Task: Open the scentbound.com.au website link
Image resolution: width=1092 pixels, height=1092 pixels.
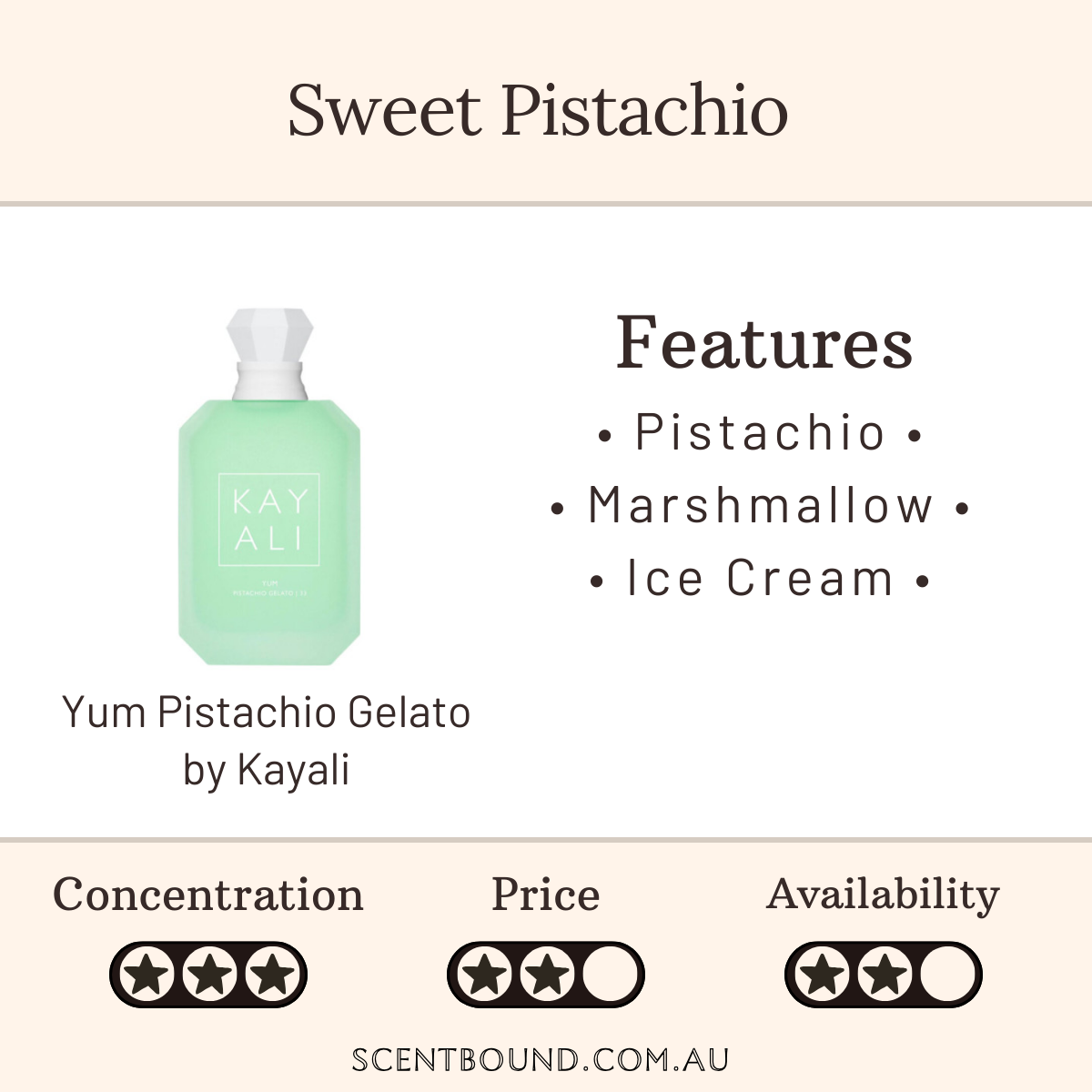Action: (x=541, y=1060)
